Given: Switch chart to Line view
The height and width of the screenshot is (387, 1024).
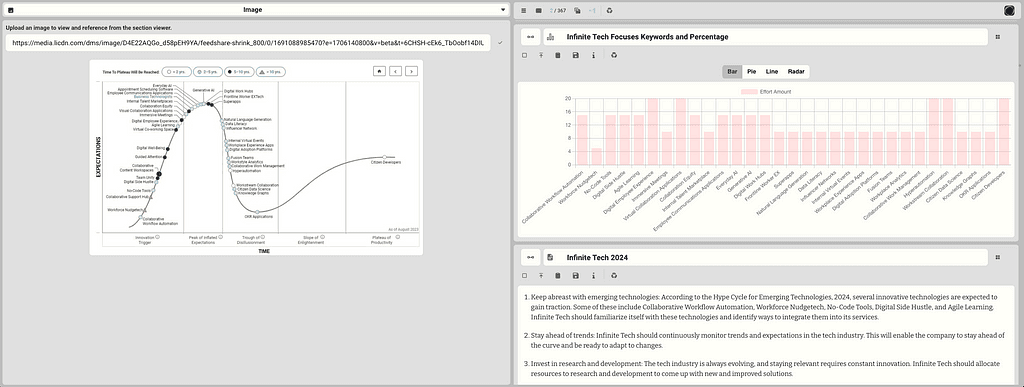Looking at the screenshot, I should (772, 71).
